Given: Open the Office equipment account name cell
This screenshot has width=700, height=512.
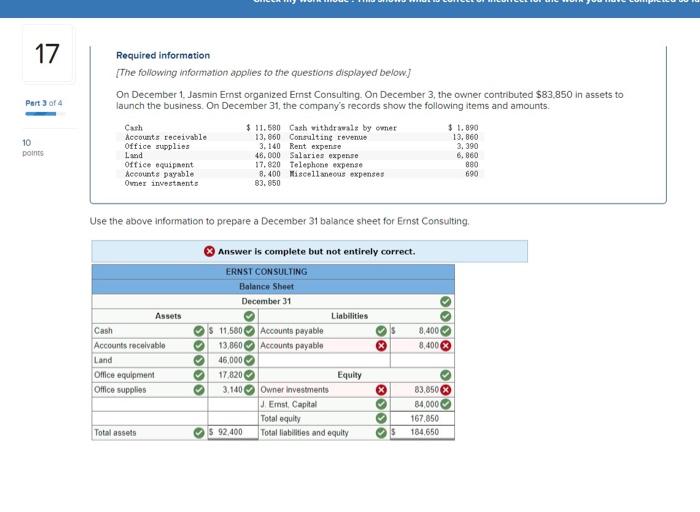Looking at the screenshot, I should [150, 375].
